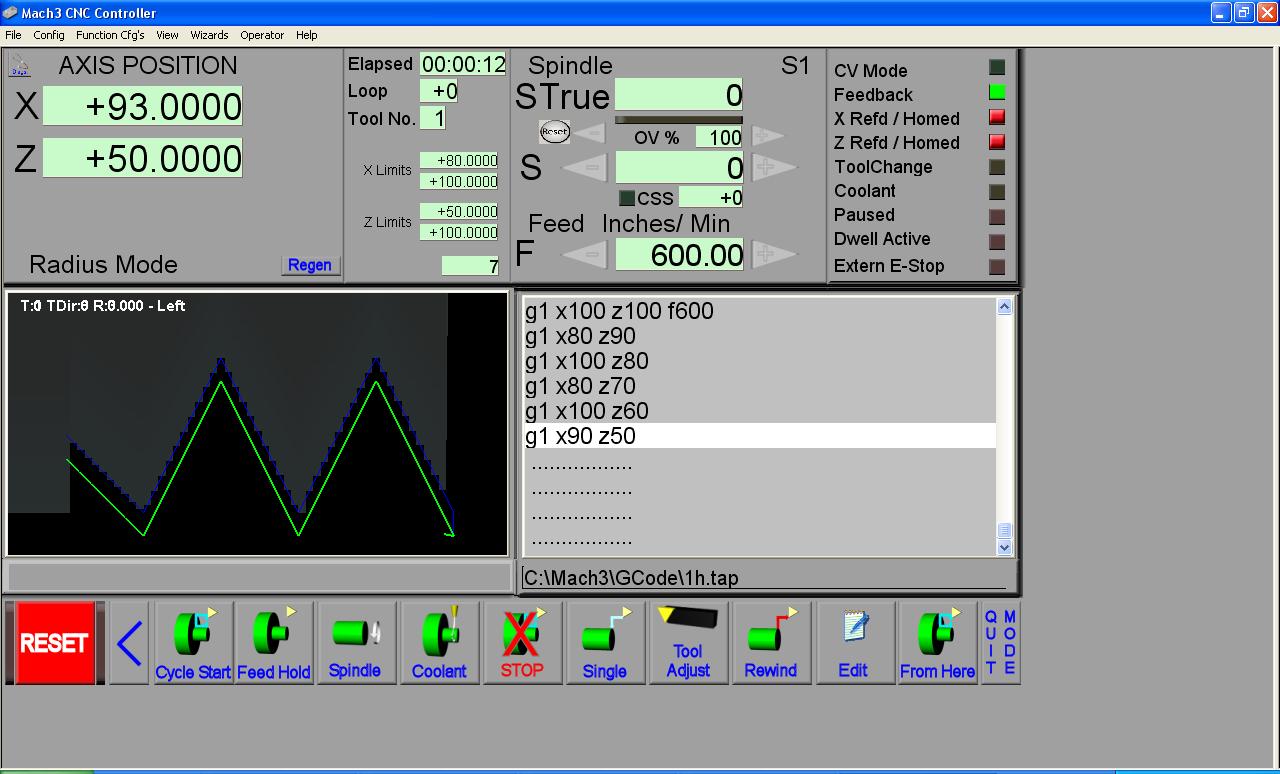1280x774 pixels.
Task: Open the G-code Edit icon
Action: [853, 643]
